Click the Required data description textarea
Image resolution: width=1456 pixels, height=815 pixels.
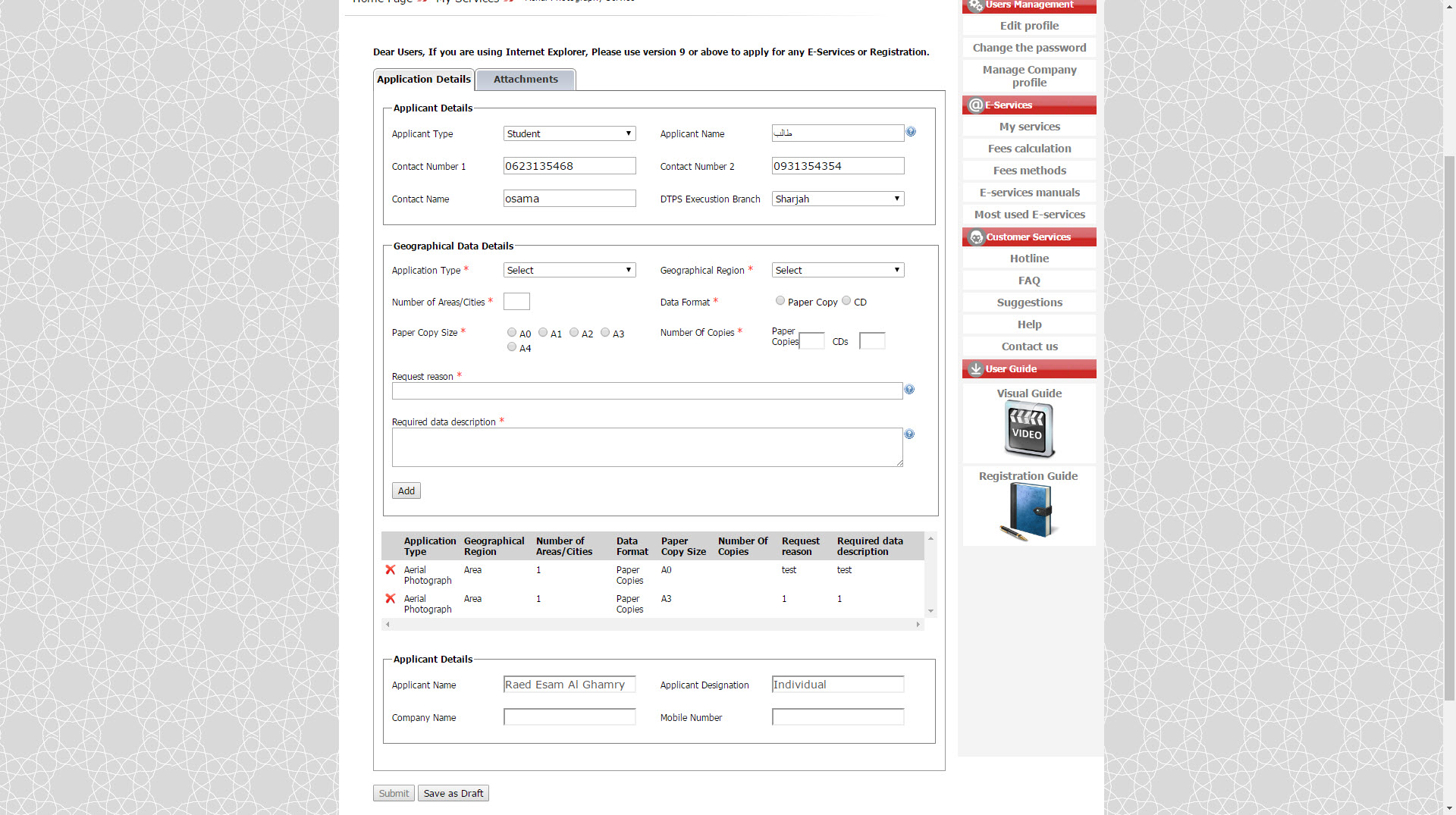647,447
